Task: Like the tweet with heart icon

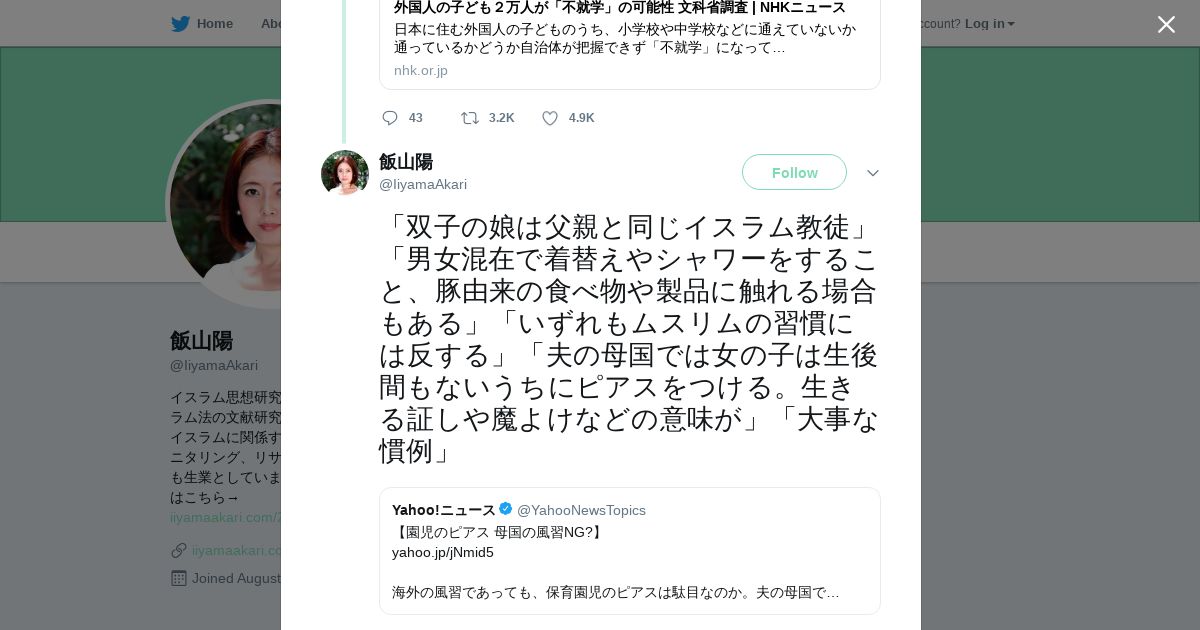Action: click(x=550, y=118)
